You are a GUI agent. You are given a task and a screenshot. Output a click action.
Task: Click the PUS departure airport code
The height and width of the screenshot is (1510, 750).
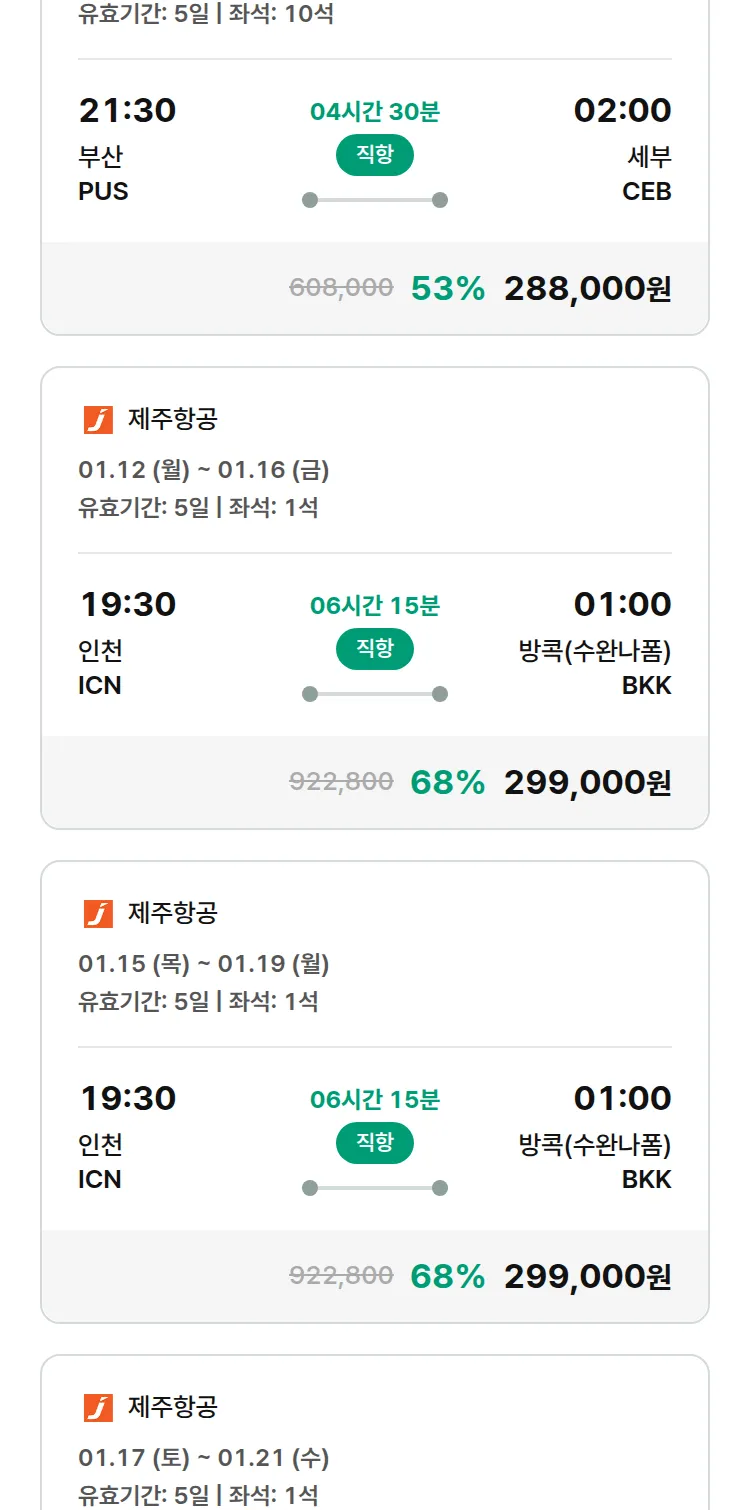(103, 191)
